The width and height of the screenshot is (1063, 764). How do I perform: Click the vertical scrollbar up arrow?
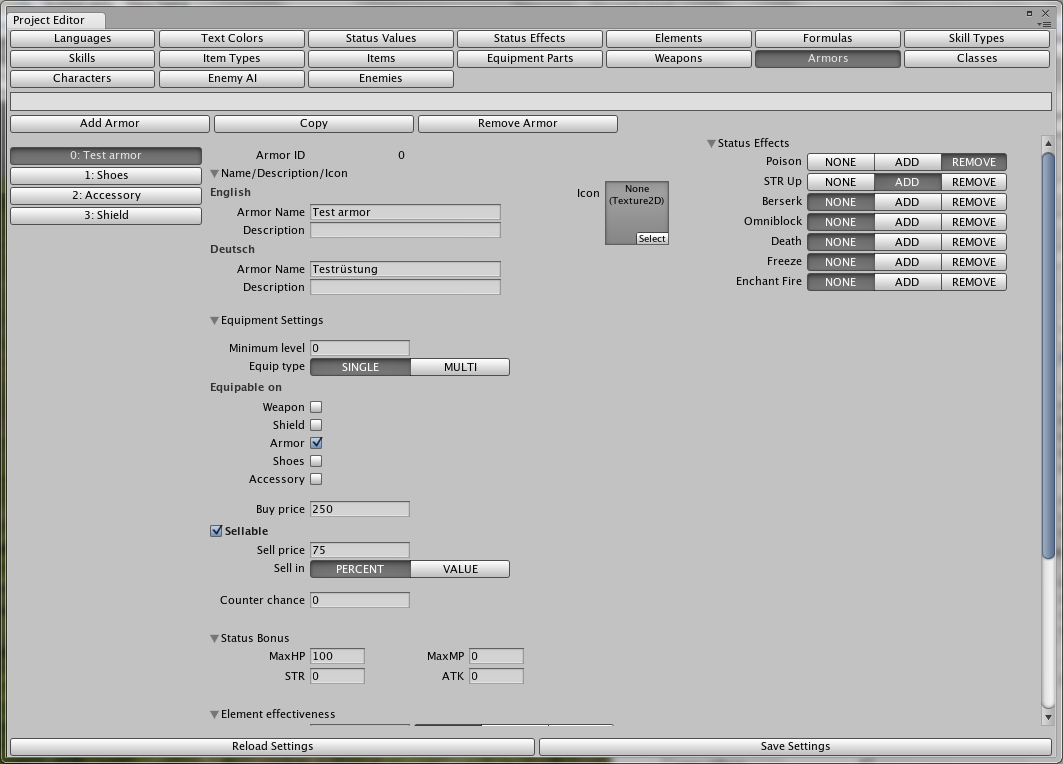1048,144
